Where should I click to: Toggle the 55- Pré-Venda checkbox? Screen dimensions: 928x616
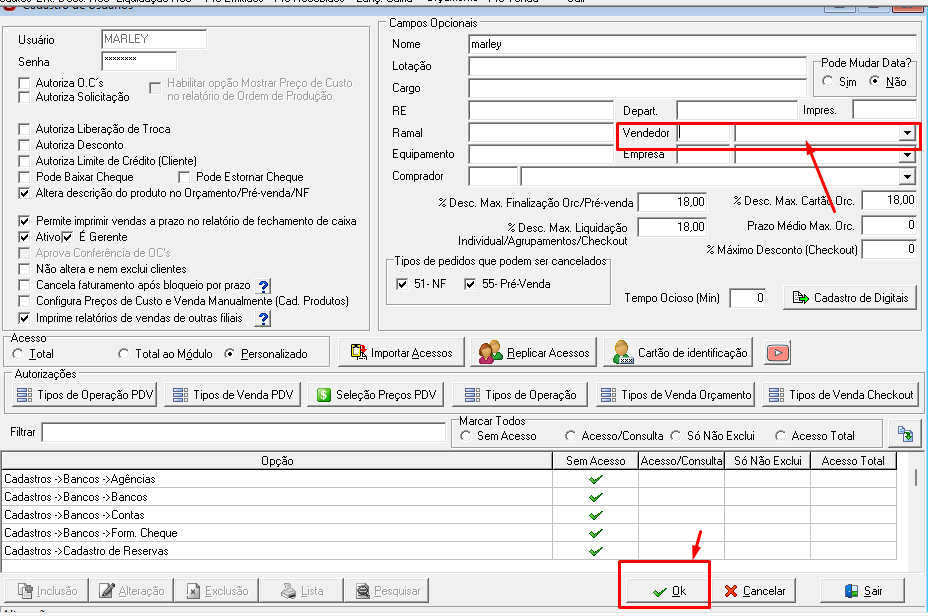coord(470,284)
